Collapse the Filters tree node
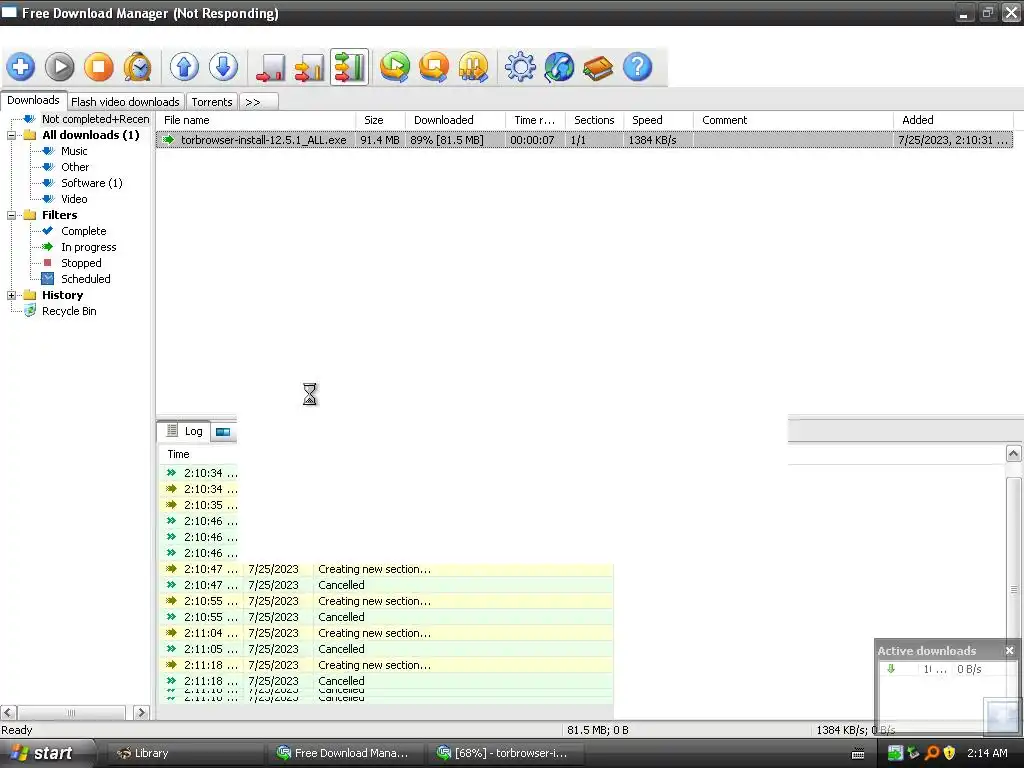 (x=11, y=215)
